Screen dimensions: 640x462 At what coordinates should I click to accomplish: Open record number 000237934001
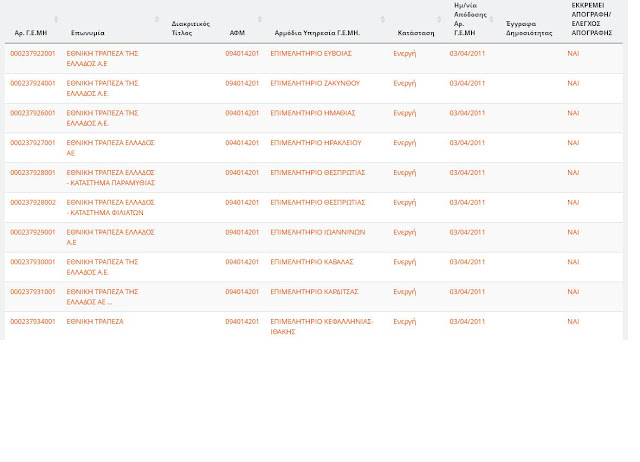tap(33, 322)
